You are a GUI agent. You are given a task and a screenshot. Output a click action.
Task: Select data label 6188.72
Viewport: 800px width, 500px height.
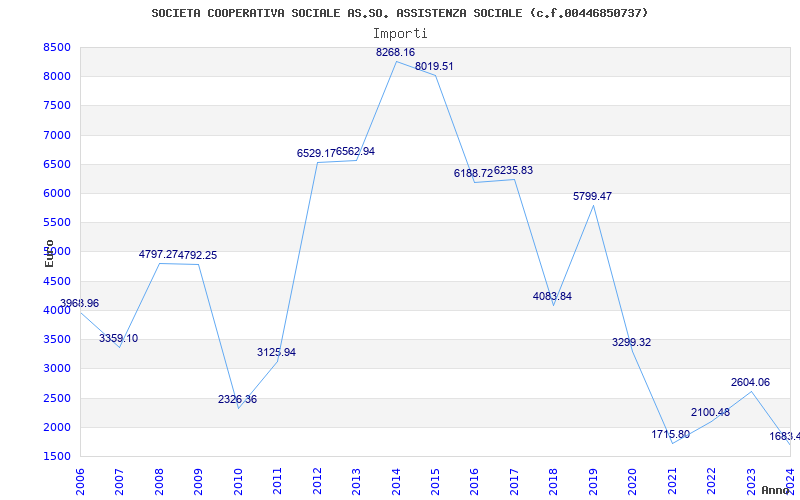[473, 173]
